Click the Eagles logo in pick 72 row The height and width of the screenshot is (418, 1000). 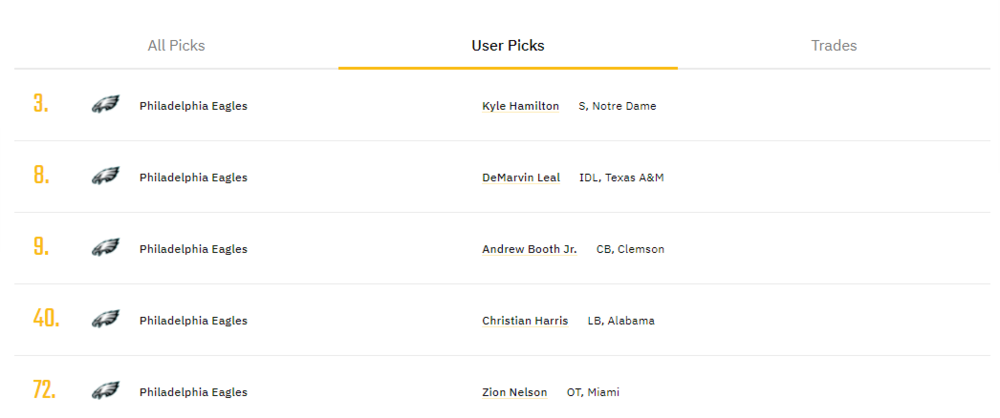pyautogui.click(x=105, y=391)
